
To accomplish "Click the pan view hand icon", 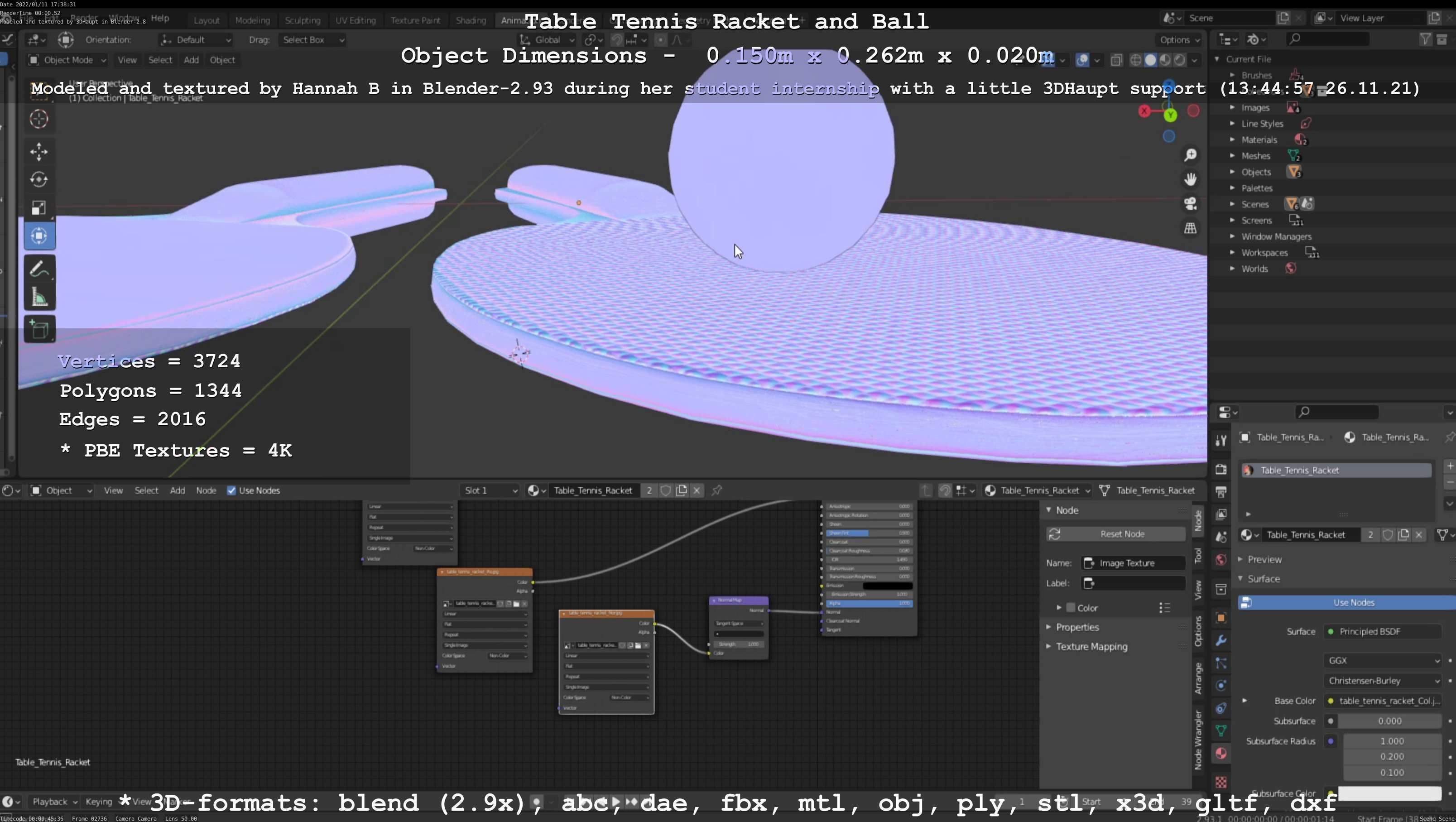I will pyautogui.click(x=1190, y=179).
